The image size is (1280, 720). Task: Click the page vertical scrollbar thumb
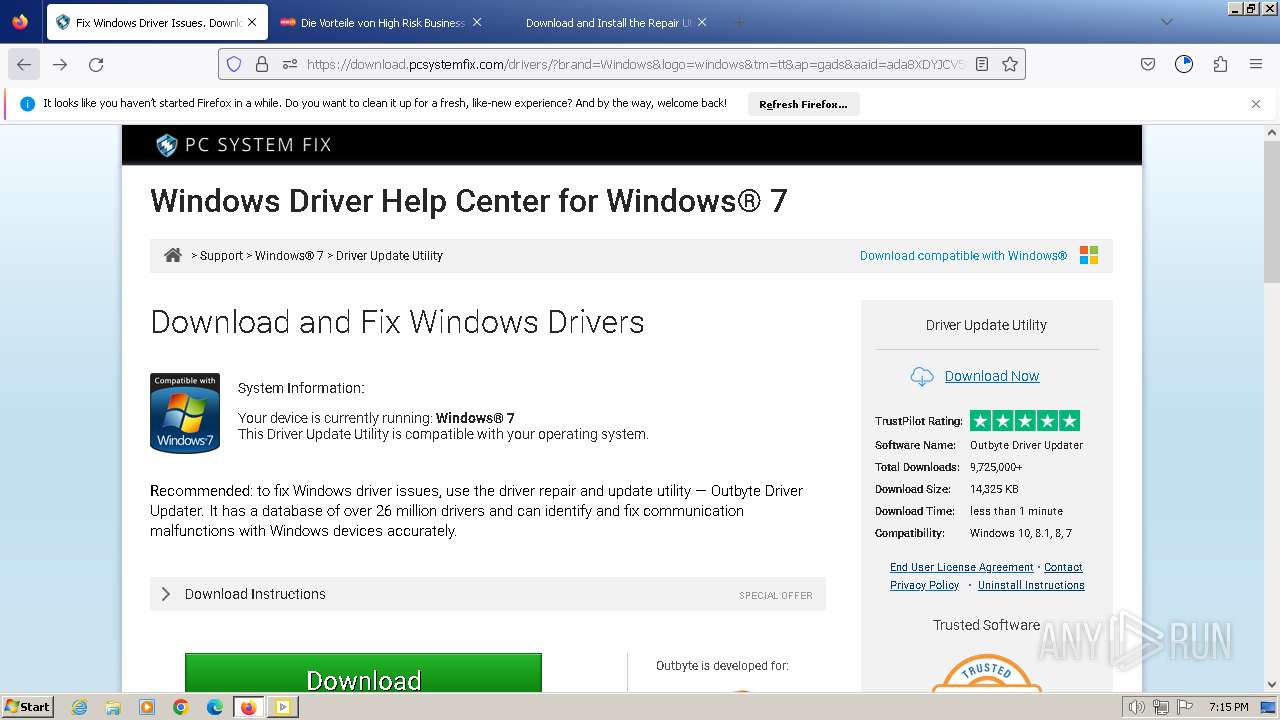[x=1272, y=210]
